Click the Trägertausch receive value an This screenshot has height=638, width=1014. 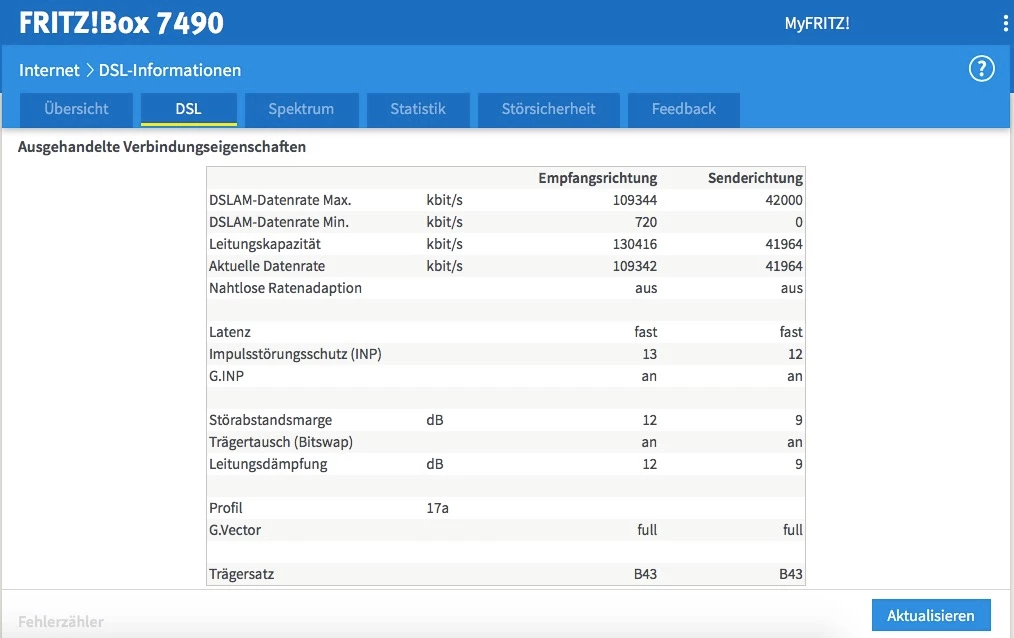click(x=649, y=442)
